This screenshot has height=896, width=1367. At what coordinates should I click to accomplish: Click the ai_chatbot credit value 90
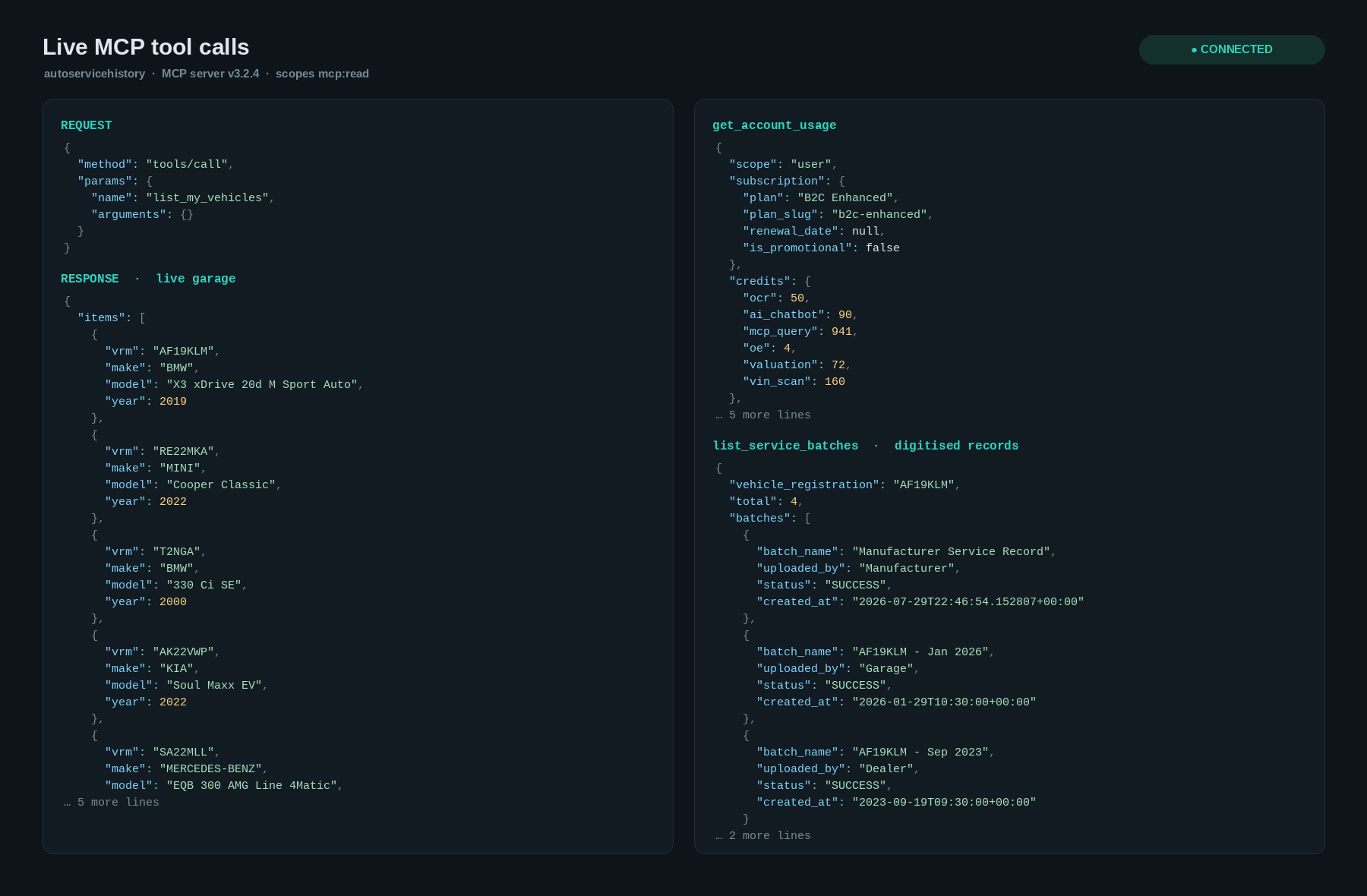pyautogui.click(x=845, y=315)
